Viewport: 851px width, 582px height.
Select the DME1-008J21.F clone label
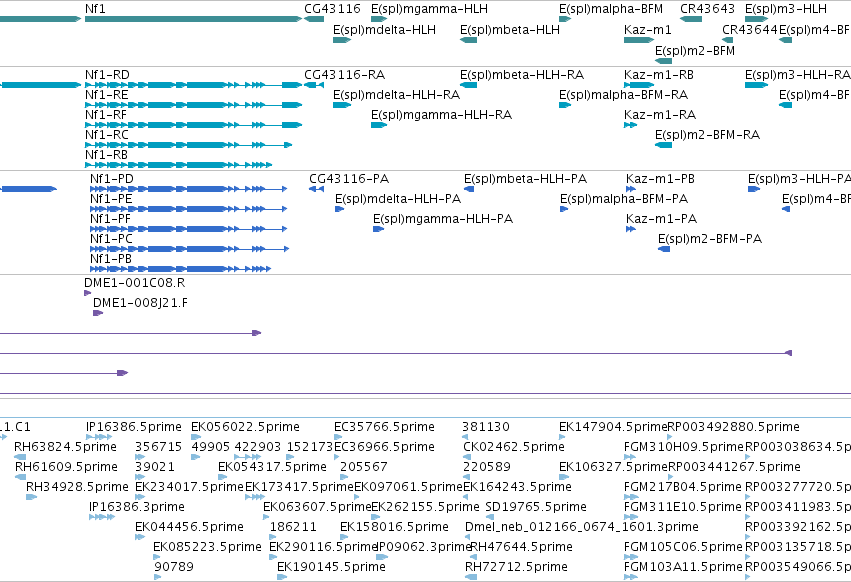tap(141, 303)
